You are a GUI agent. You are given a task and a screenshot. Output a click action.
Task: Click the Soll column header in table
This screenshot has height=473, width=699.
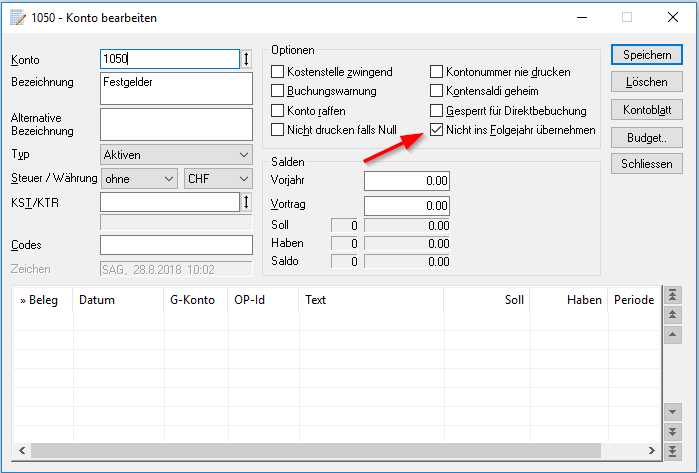pos(487,300)
